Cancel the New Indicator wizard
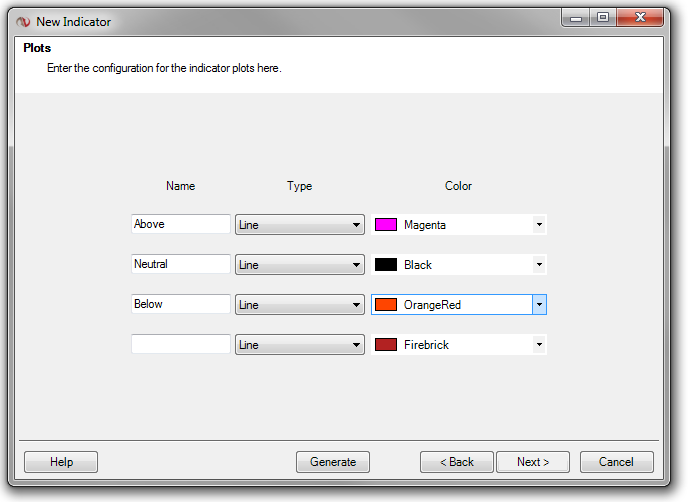The width and height of the screenshot is (688, 502). coord(616,462)
